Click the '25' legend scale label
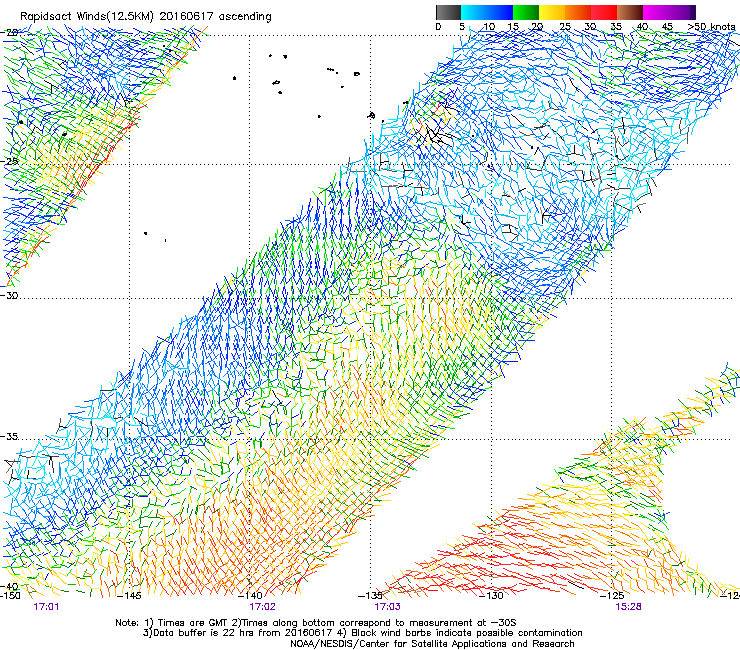 coord(565,26)
